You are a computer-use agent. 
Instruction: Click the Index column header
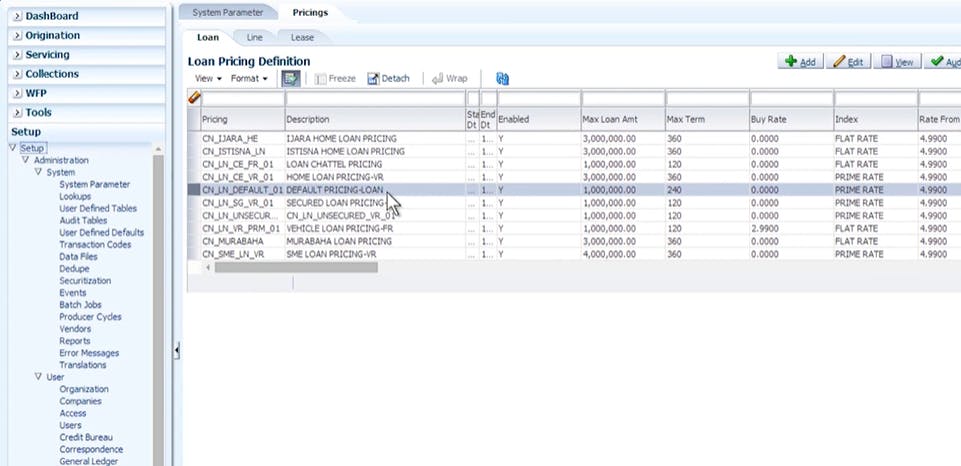pyautogui.click(x=875, y=120)
